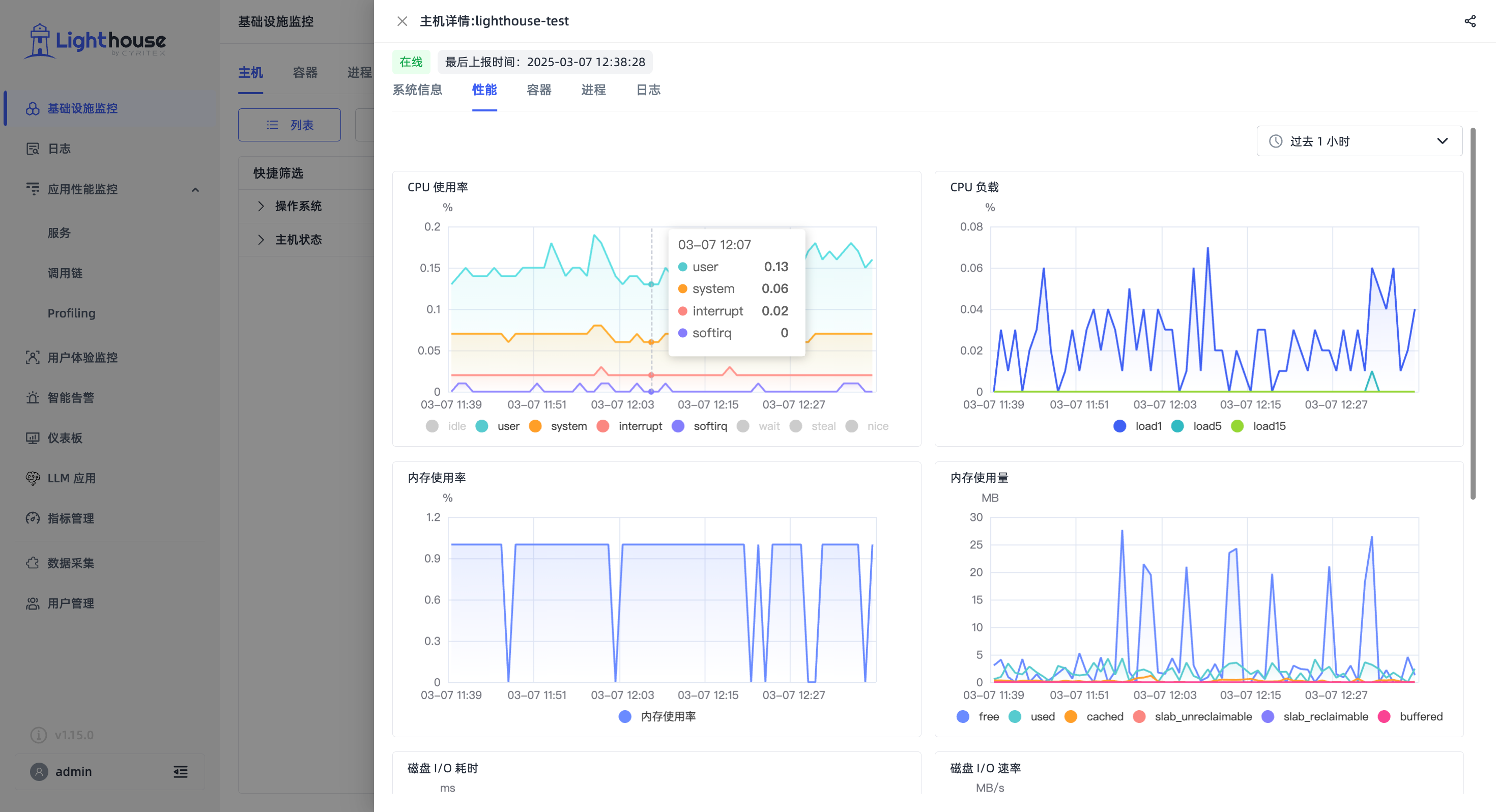This screenshot has width=1496, height=812.
Task: Click the version info icon v1.15.0
Action: [x=38, y=735]
